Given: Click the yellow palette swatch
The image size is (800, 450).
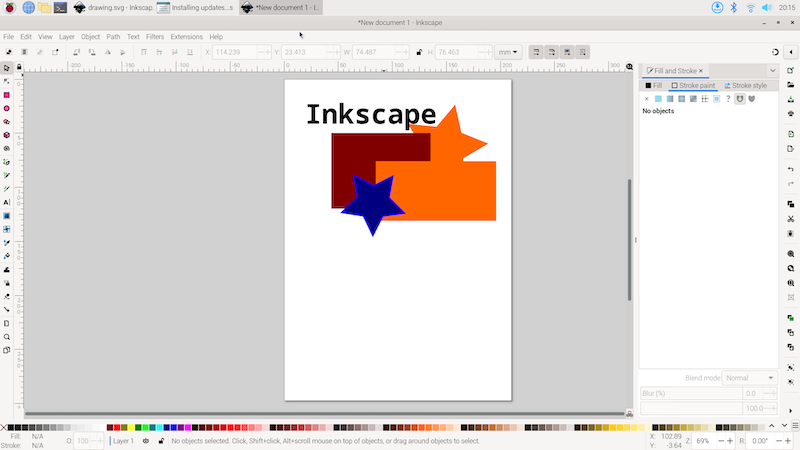Looking at the screenshot, I should [x=131, y=428].
